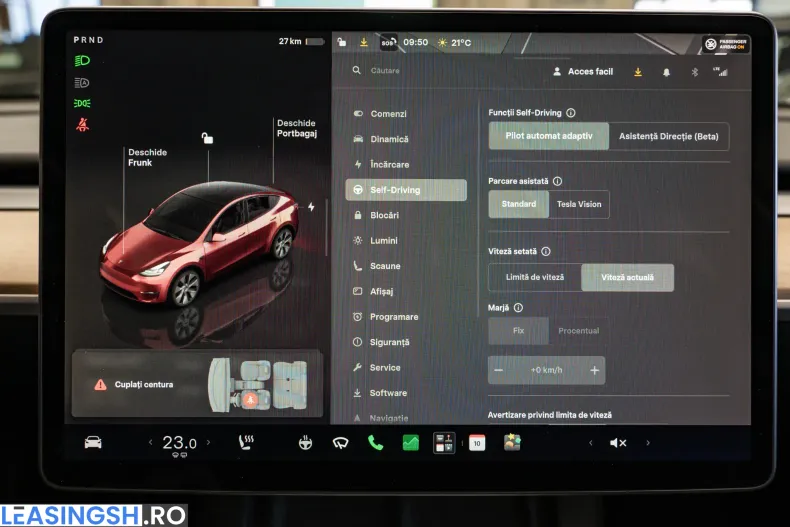Tap the Cuplați centura seatbelt warning card
790x527 pixels.
coord(197,384)
